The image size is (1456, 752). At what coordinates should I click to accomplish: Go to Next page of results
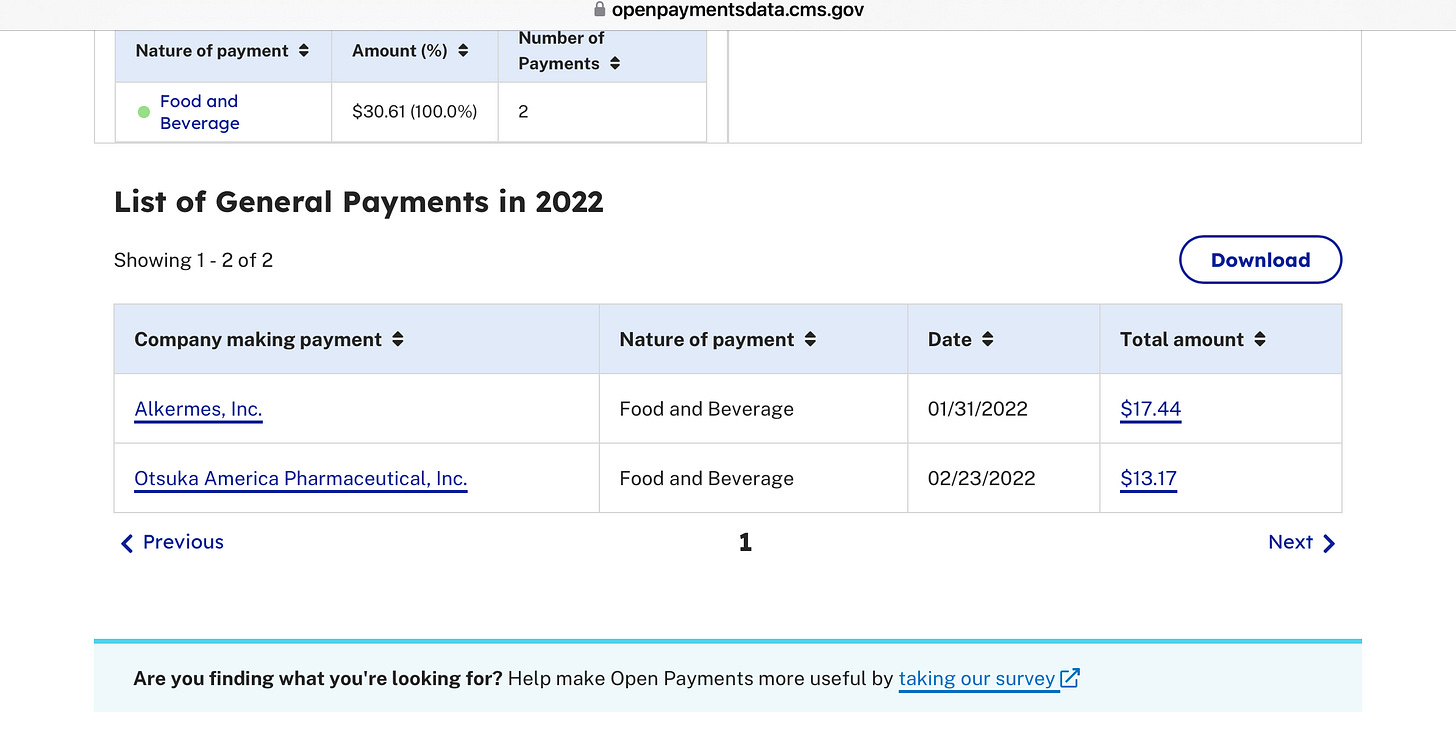(1302, 542)
